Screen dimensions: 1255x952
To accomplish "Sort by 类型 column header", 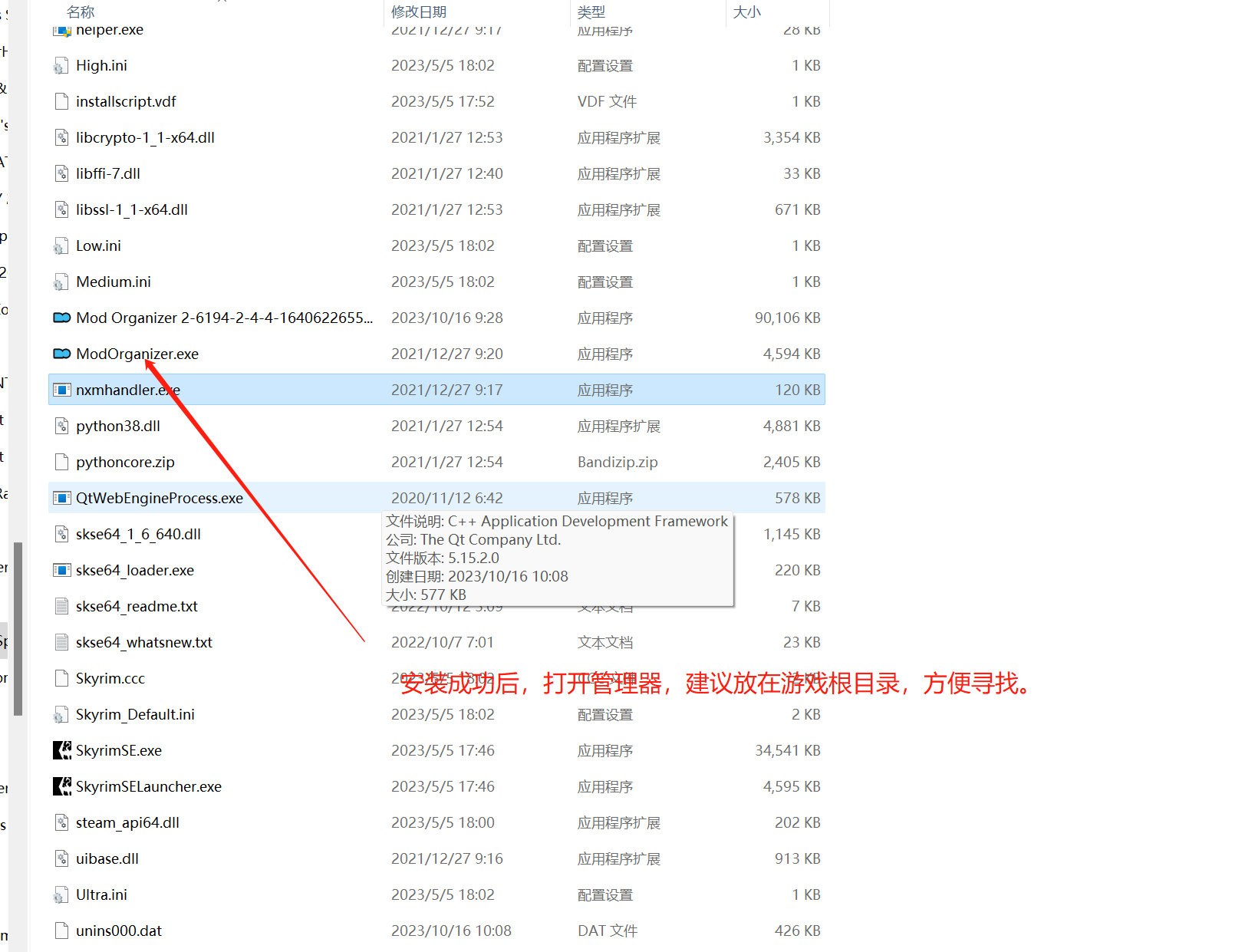I will [x=591, y=12].
